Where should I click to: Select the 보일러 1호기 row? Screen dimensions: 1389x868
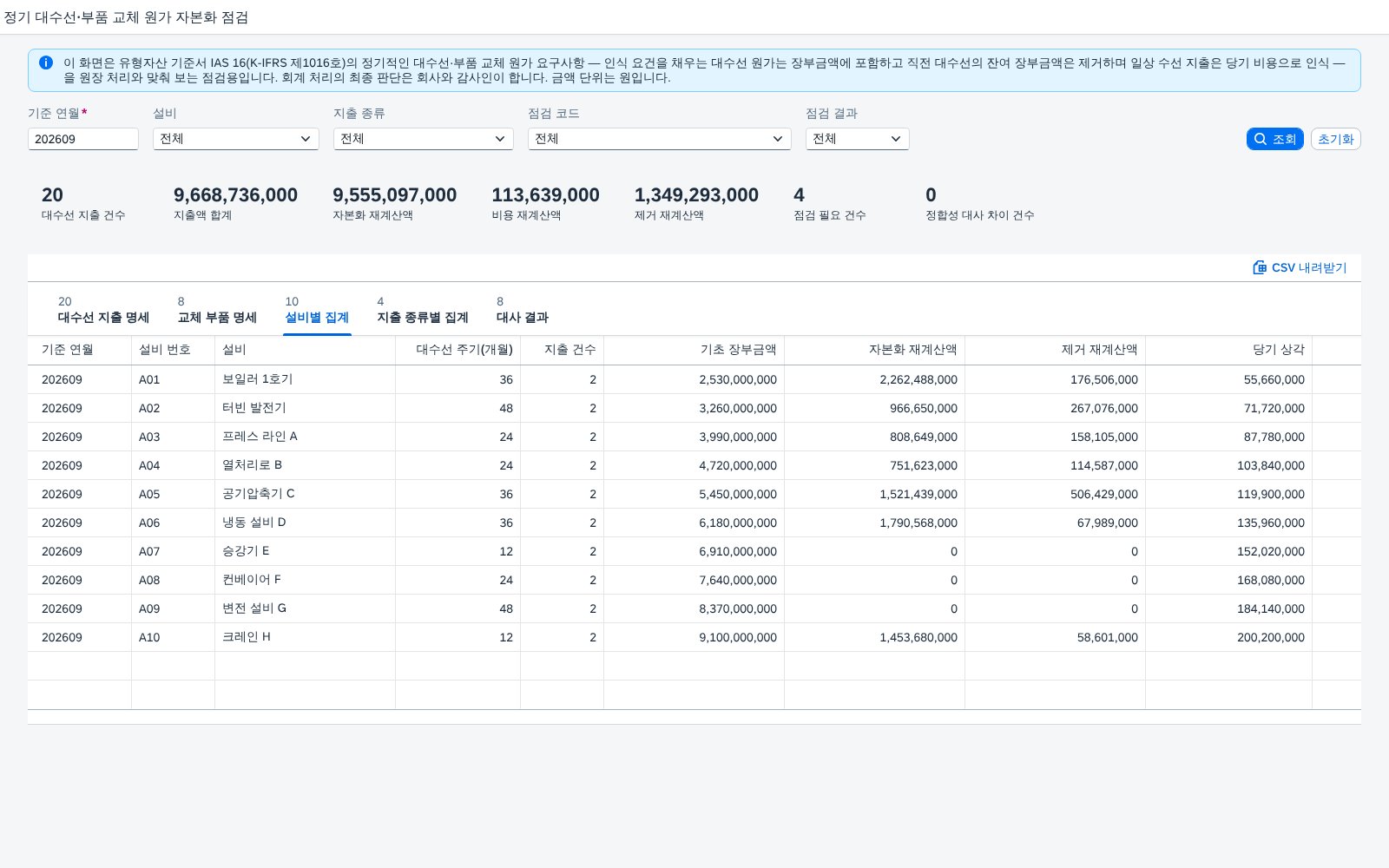click(x=694, y=379)
